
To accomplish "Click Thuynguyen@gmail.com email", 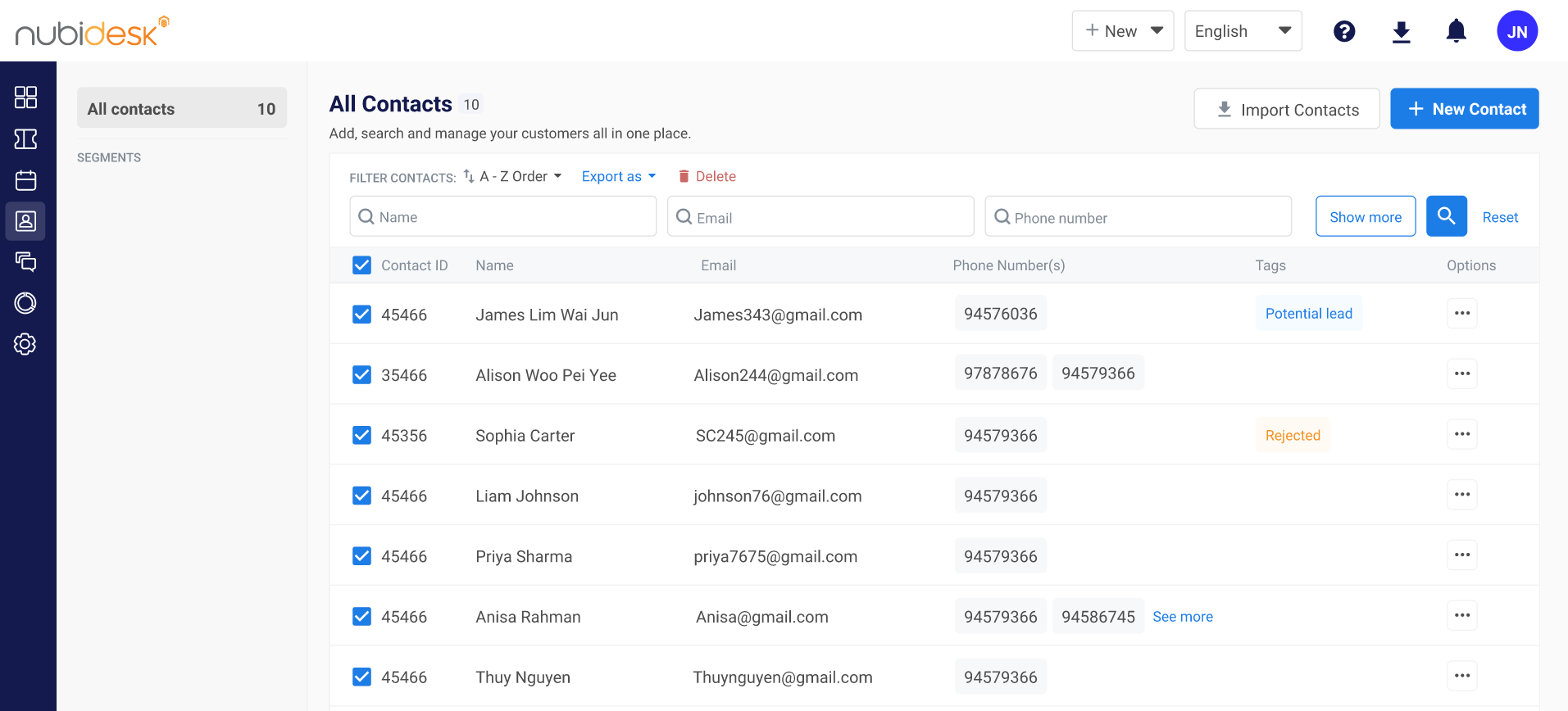I will [x=783, y=677].
